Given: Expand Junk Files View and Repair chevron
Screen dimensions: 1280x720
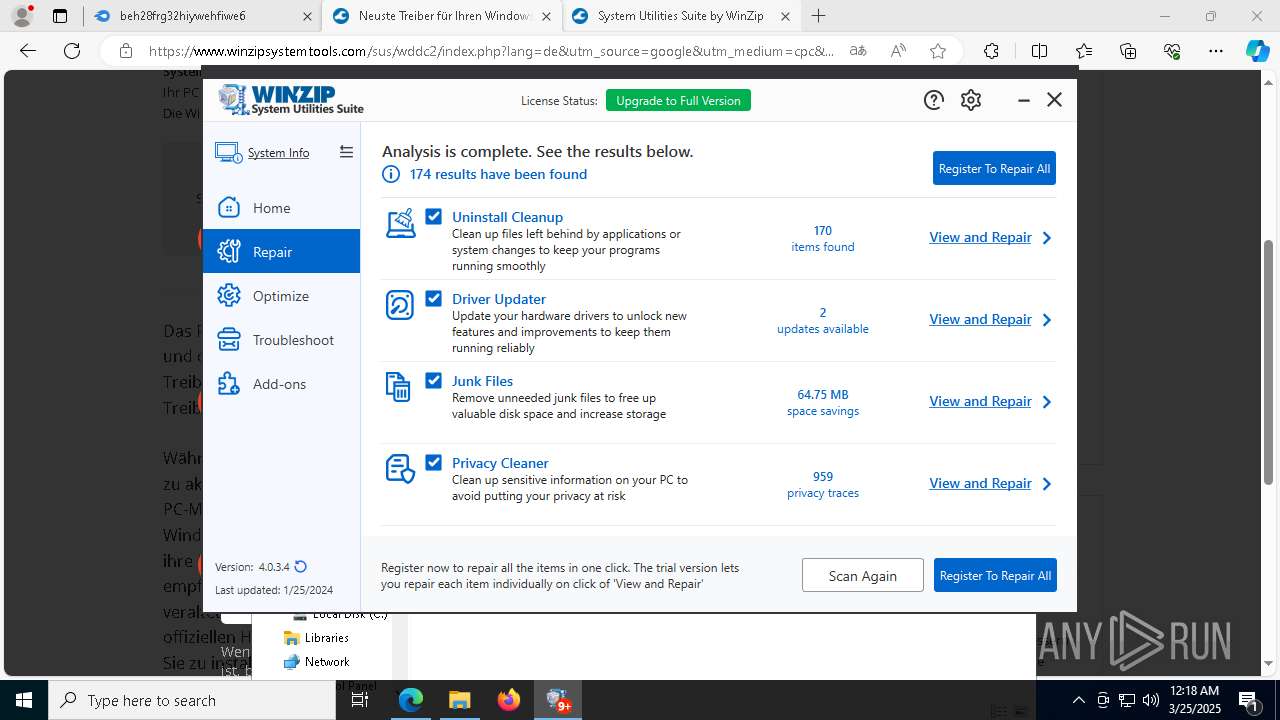Looking at the screenshot, I should (x=1047, y=402).
